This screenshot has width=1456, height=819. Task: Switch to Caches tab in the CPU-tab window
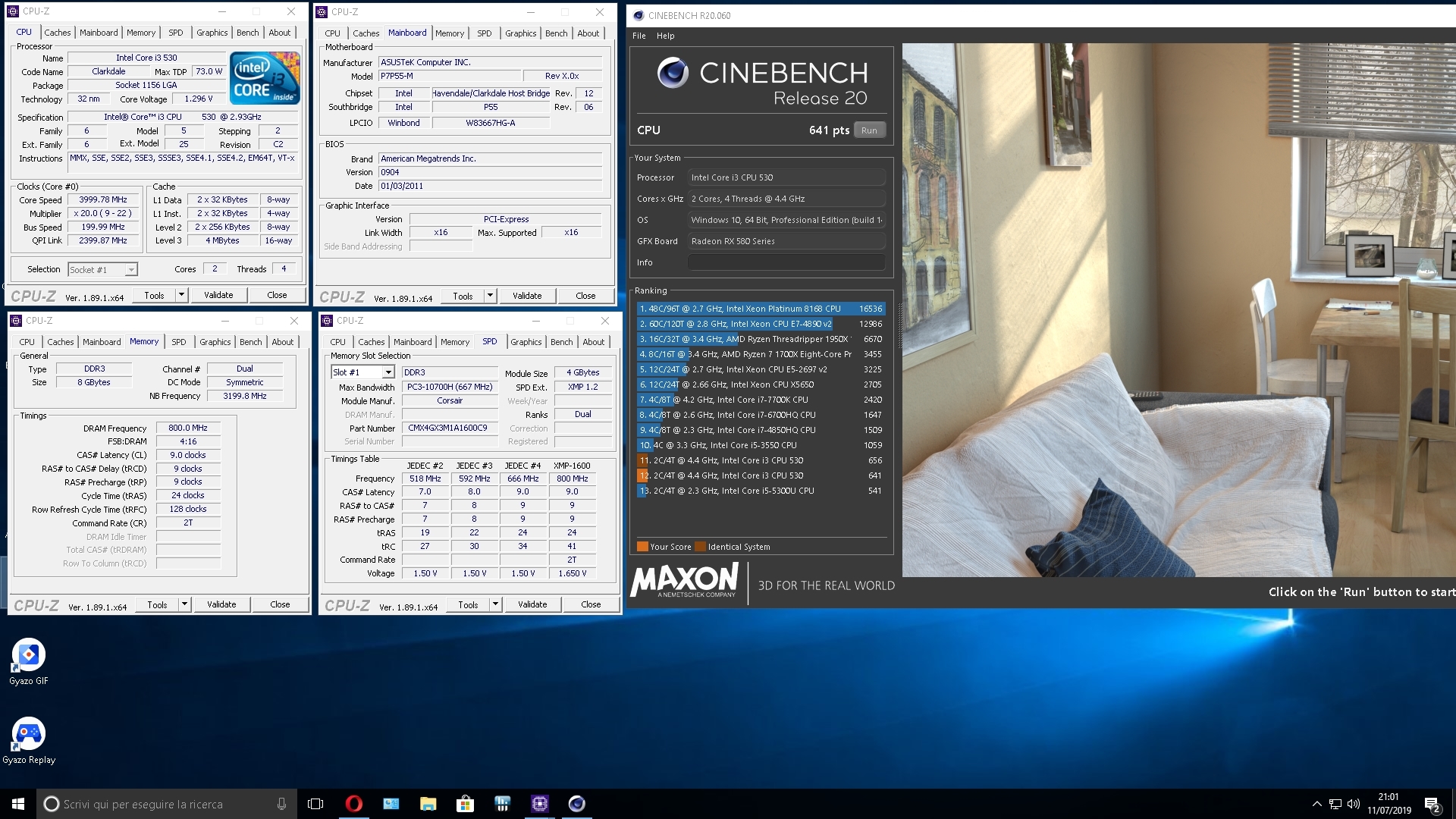[x=57, y=33]
